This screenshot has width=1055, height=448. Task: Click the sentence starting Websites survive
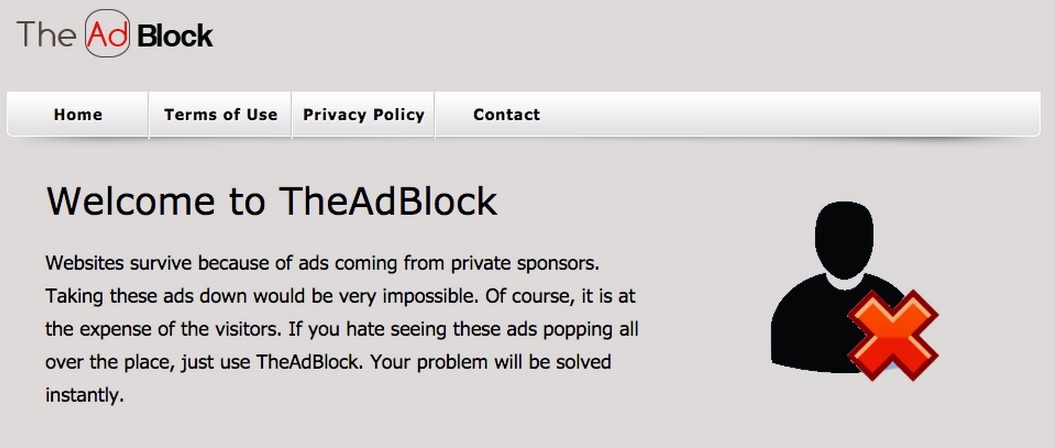(322, 263)
